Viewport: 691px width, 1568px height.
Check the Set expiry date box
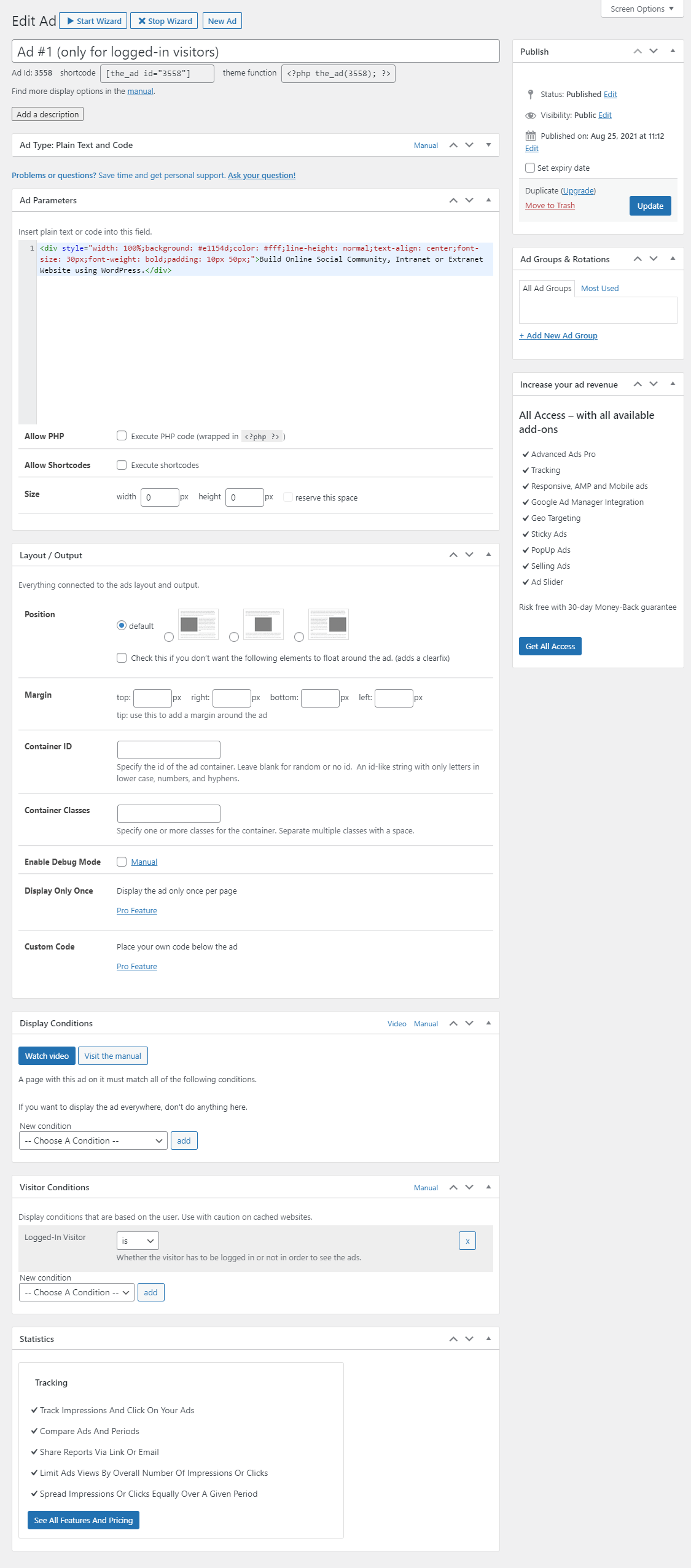pyautogui.click(x=530, y=168)
